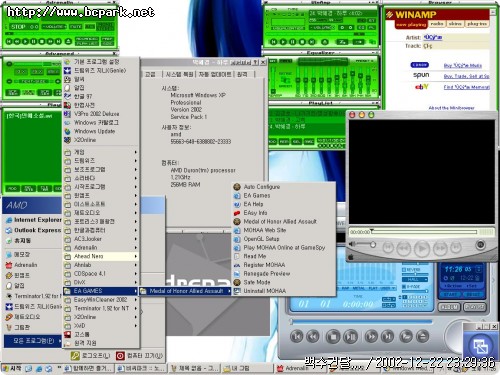This screenshot has height=375, width=500.
Task: Open Windows Update from programs list
Action: pyautogui.click(x=101, y=131)
